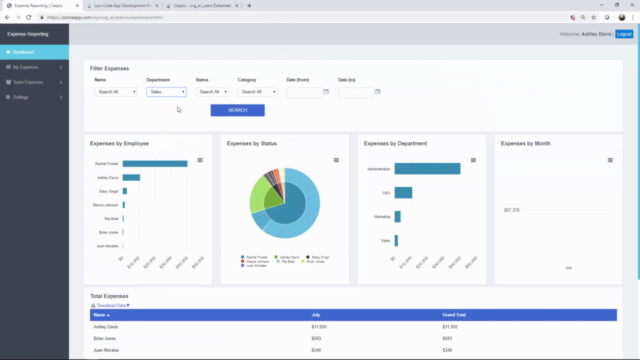Select Team Expenses in the sidebar

(x=34, y=82)
